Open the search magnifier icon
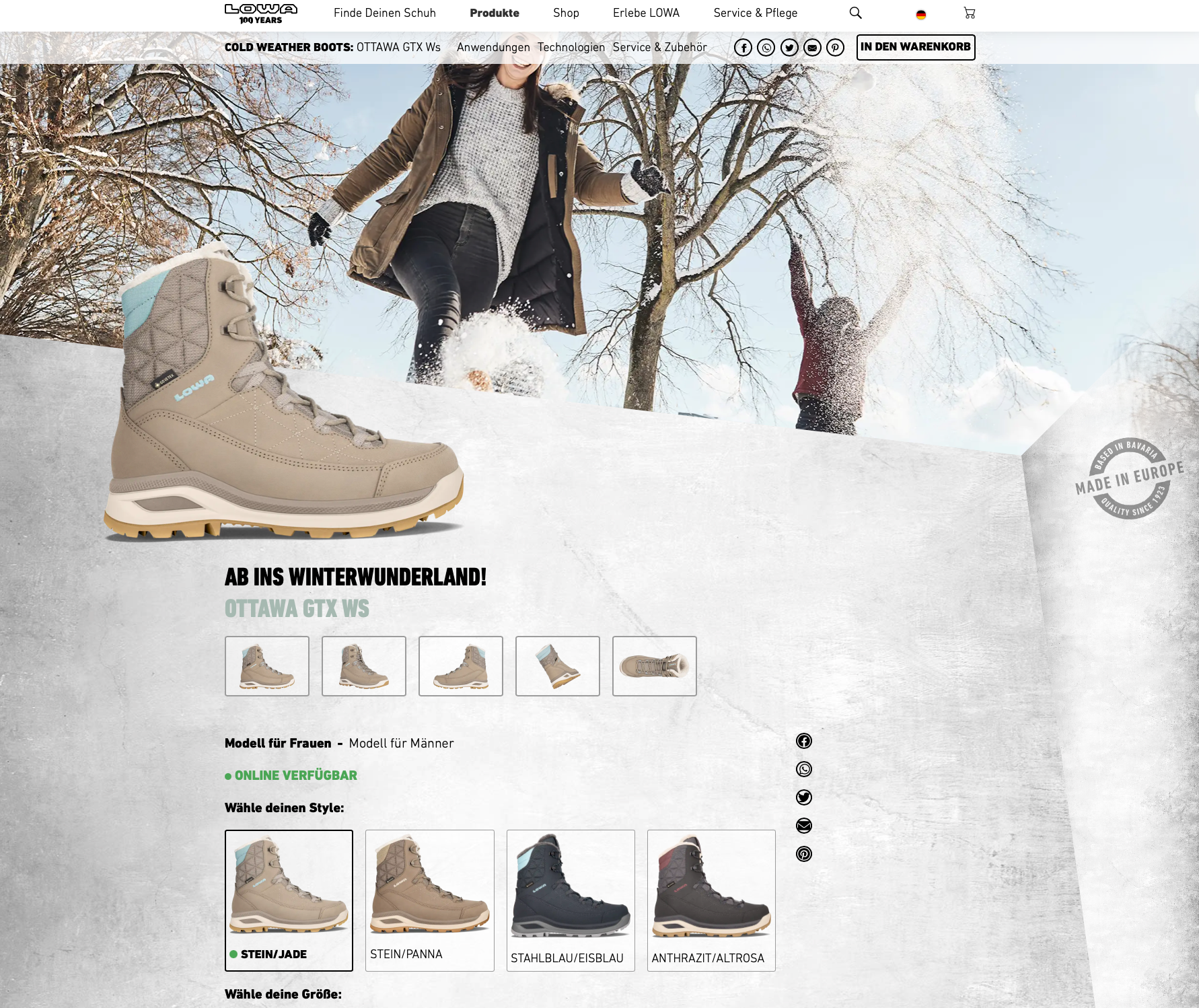The height and width of the screenshot is (1008, 1199). tap(855, 13)
